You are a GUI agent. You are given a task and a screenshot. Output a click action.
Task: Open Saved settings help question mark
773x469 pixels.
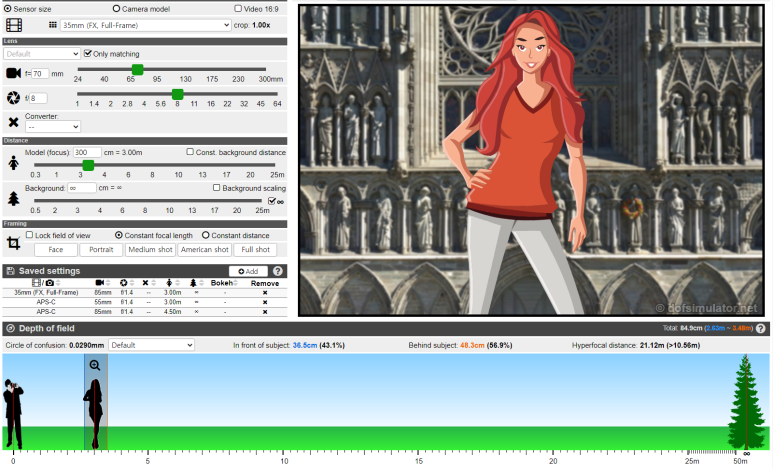(278, 271)
